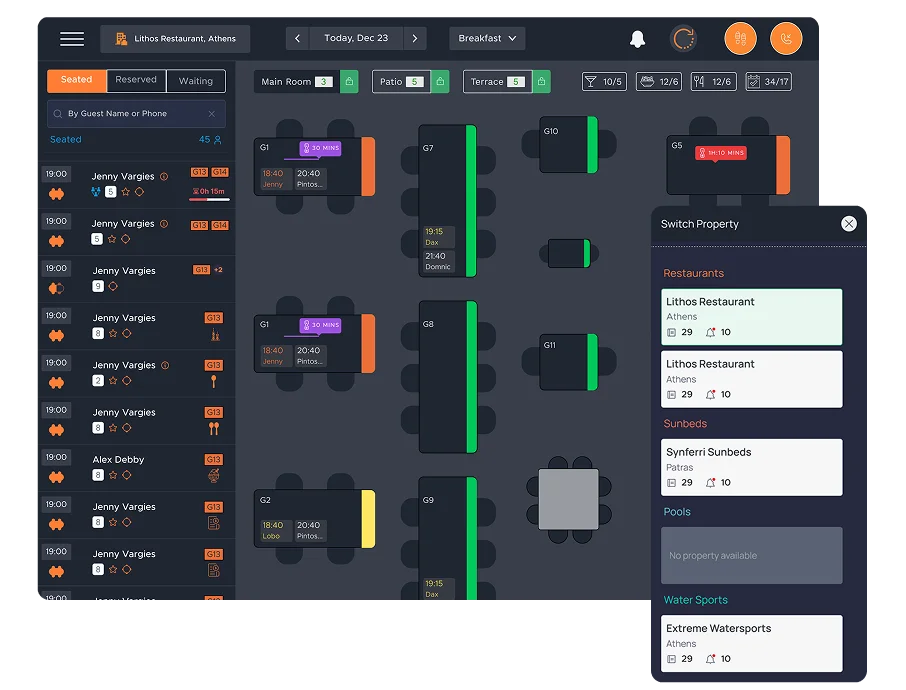Select Synferri Sunbeds Patras property
The image size is (906, 690).
click(751, 467)
